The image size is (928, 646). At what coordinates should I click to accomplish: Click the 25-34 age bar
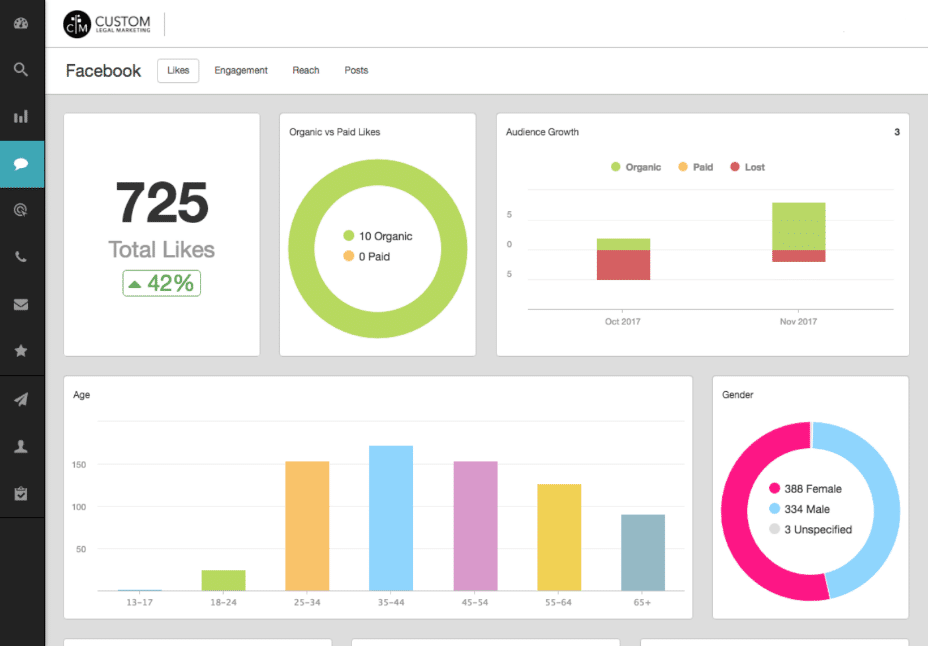click(x=307, y=526)
